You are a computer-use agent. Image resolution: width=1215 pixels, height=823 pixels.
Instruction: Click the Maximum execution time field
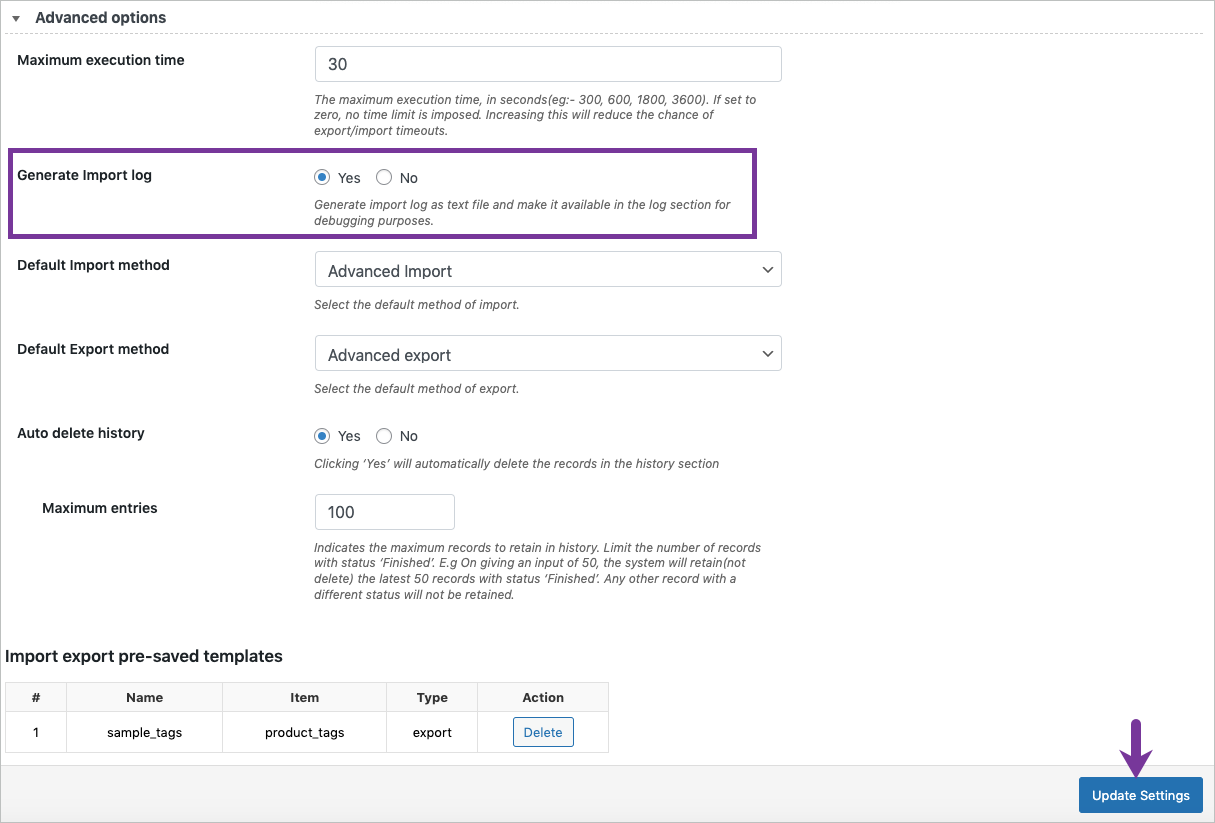click(548, 63)
